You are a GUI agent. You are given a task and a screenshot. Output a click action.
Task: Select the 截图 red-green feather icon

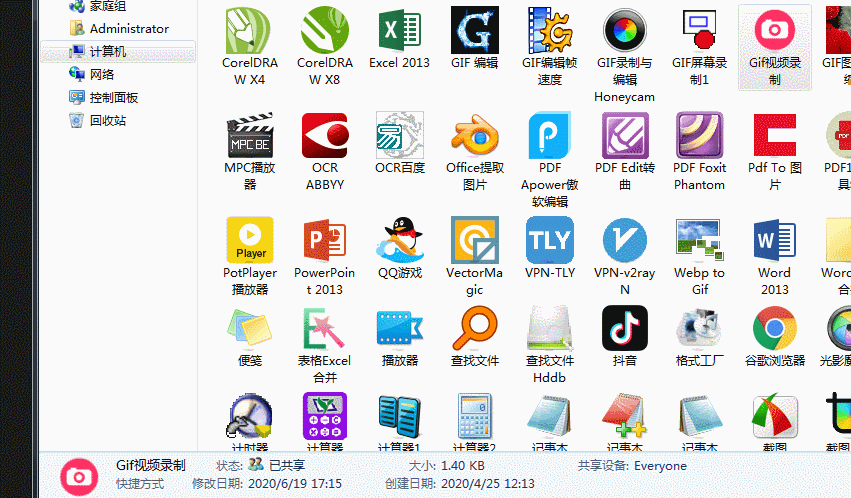(x=774, y=417)
